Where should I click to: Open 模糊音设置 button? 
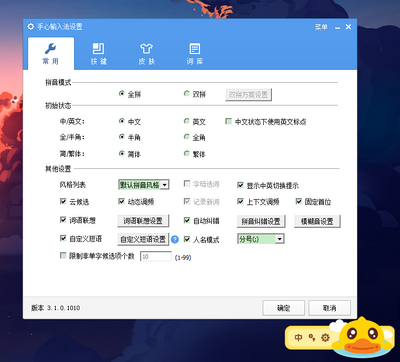click(317, 221)
